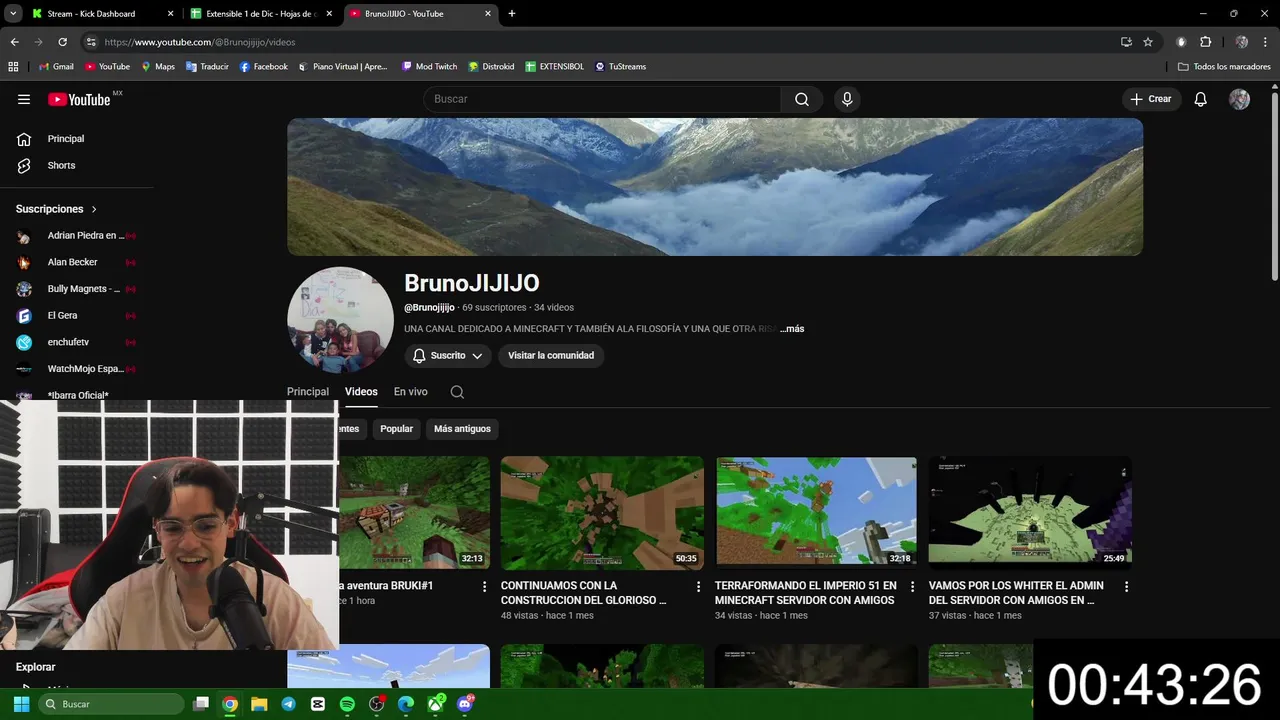Screen dimensions: 1280x720
Task: Open options for VAMOS POR LOS WHITER video
Action: (1127, 587)
